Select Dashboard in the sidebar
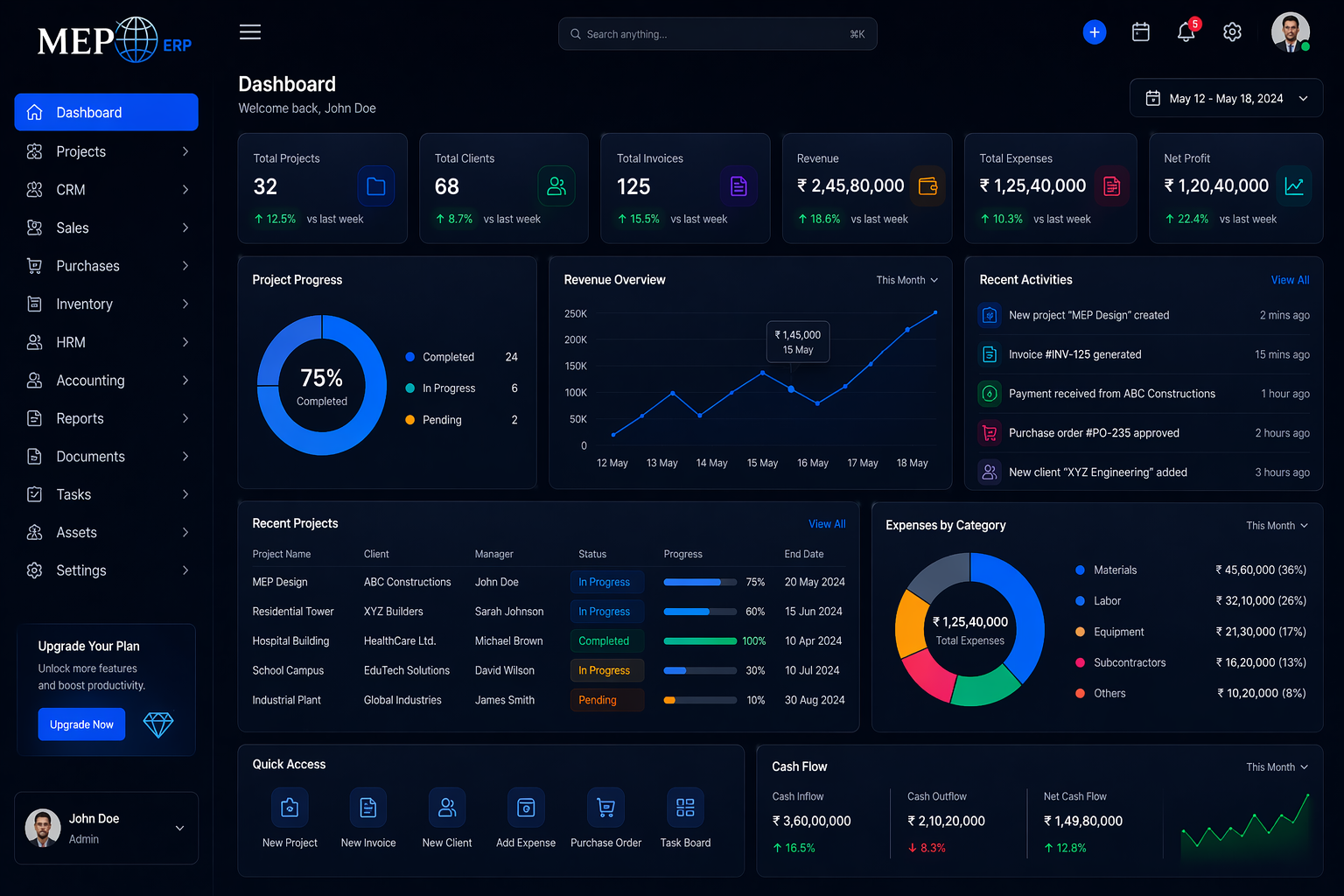The width and height of the screenshot is (1344, 896). click(x=106, y=112)
